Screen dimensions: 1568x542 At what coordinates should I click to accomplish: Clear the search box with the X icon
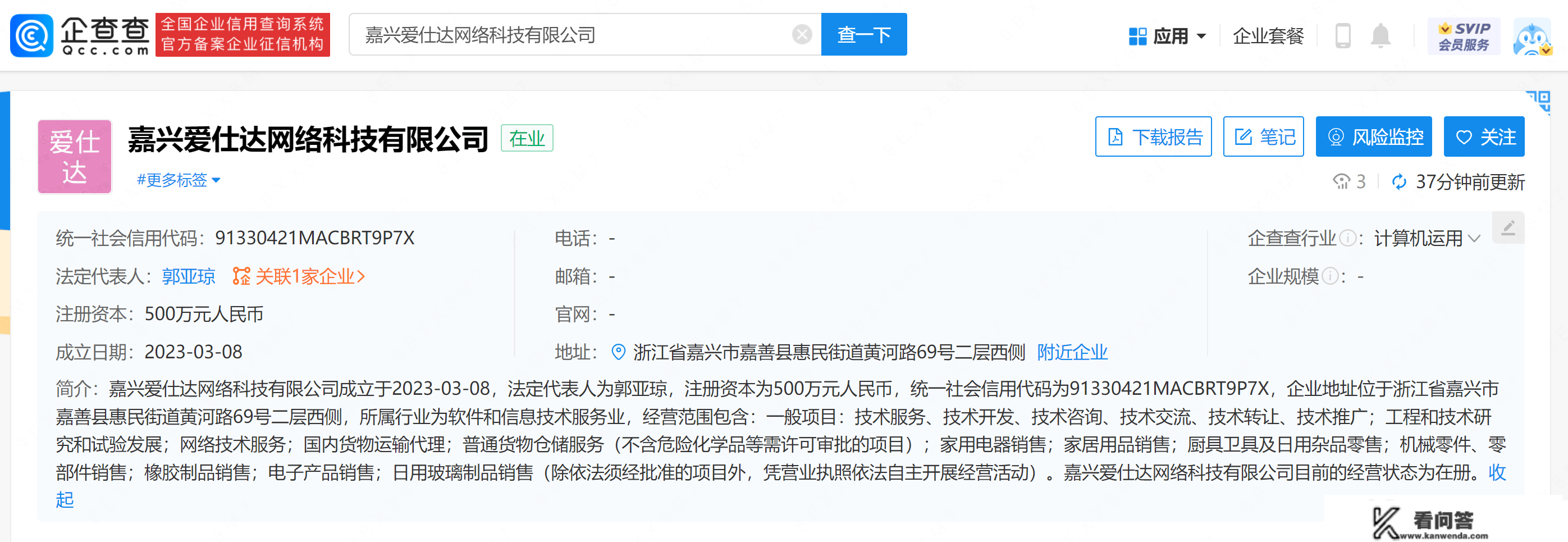click(802, 35)
